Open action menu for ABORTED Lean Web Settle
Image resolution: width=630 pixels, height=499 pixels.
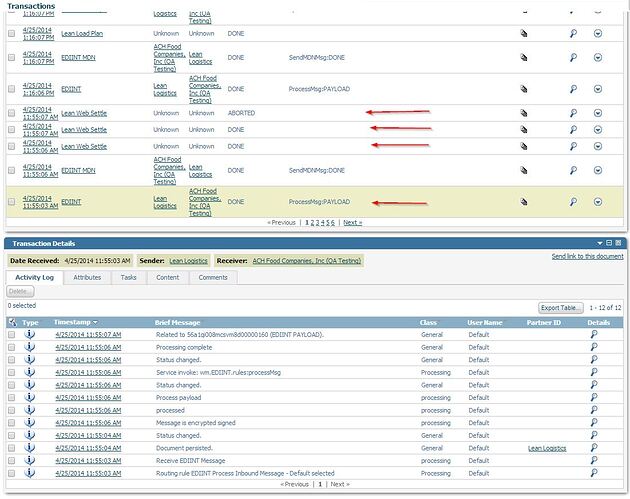point(598,113)
